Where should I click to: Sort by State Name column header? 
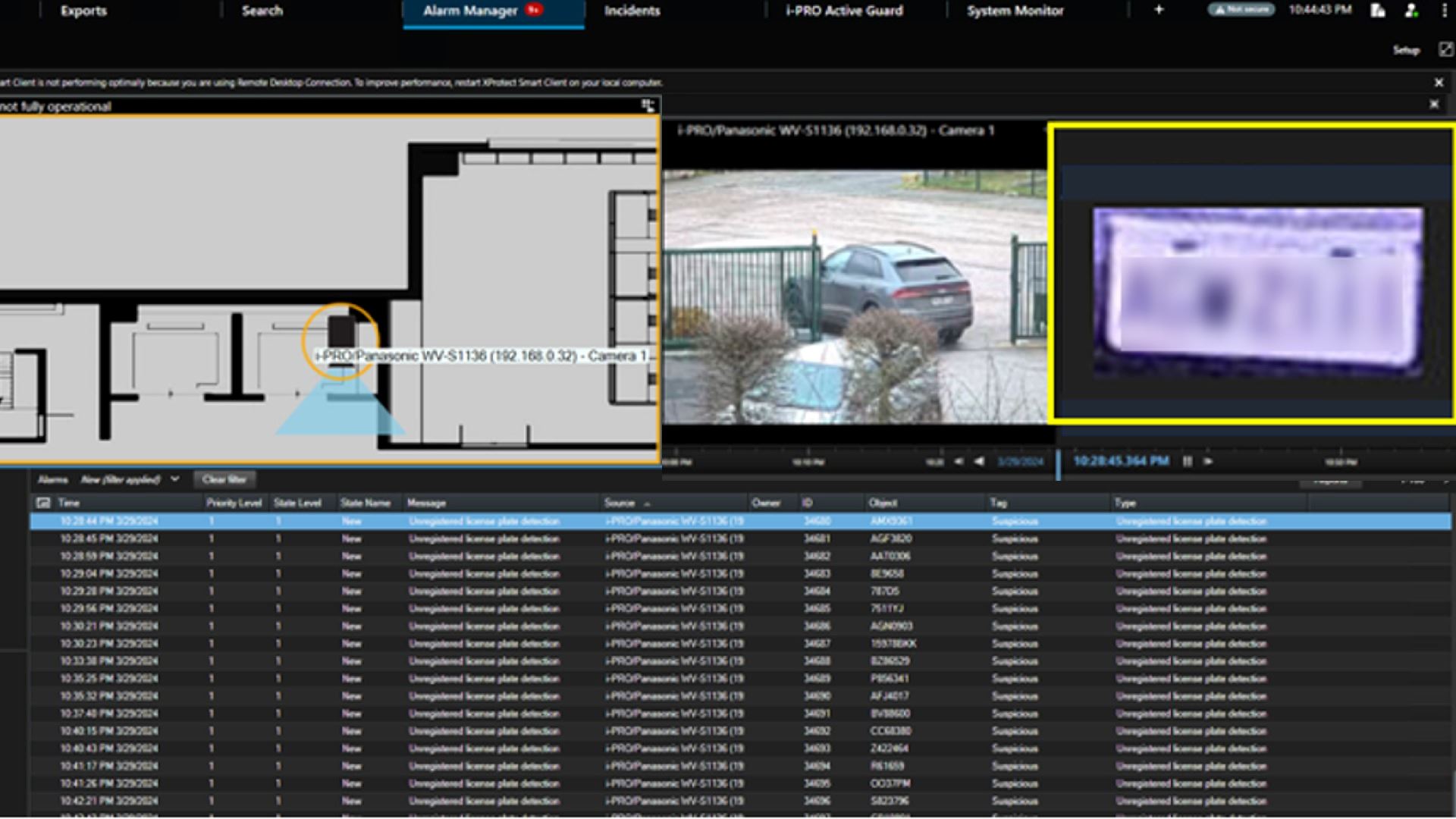click(366, 503)
